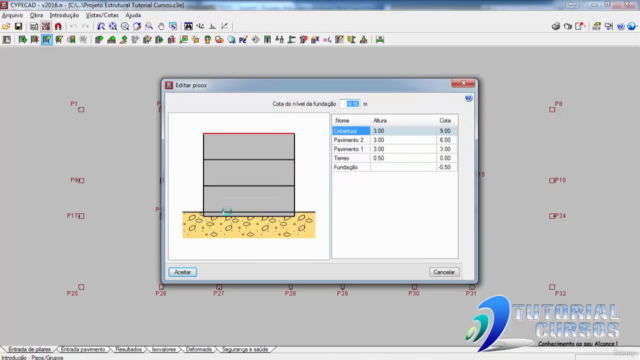Switch to the Deformada tab
Screen dimensions: 640x360
[x=199, y=349]
